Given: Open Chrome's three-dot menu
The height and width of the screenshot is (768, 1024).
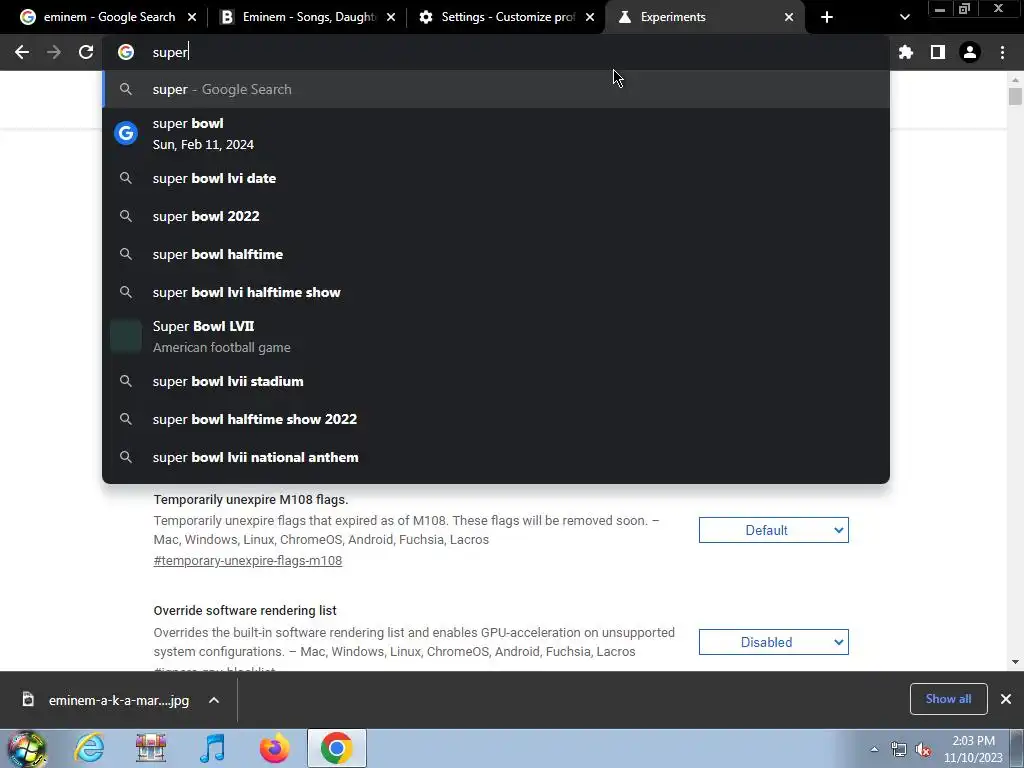Looking at the screenshot, I should pyautogui.click(x=1002, y=52).
